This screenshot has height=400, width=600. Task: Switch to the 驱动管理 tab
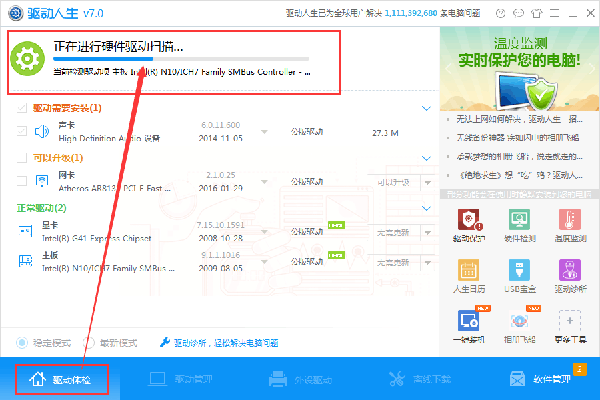click(x=180, y=379)
